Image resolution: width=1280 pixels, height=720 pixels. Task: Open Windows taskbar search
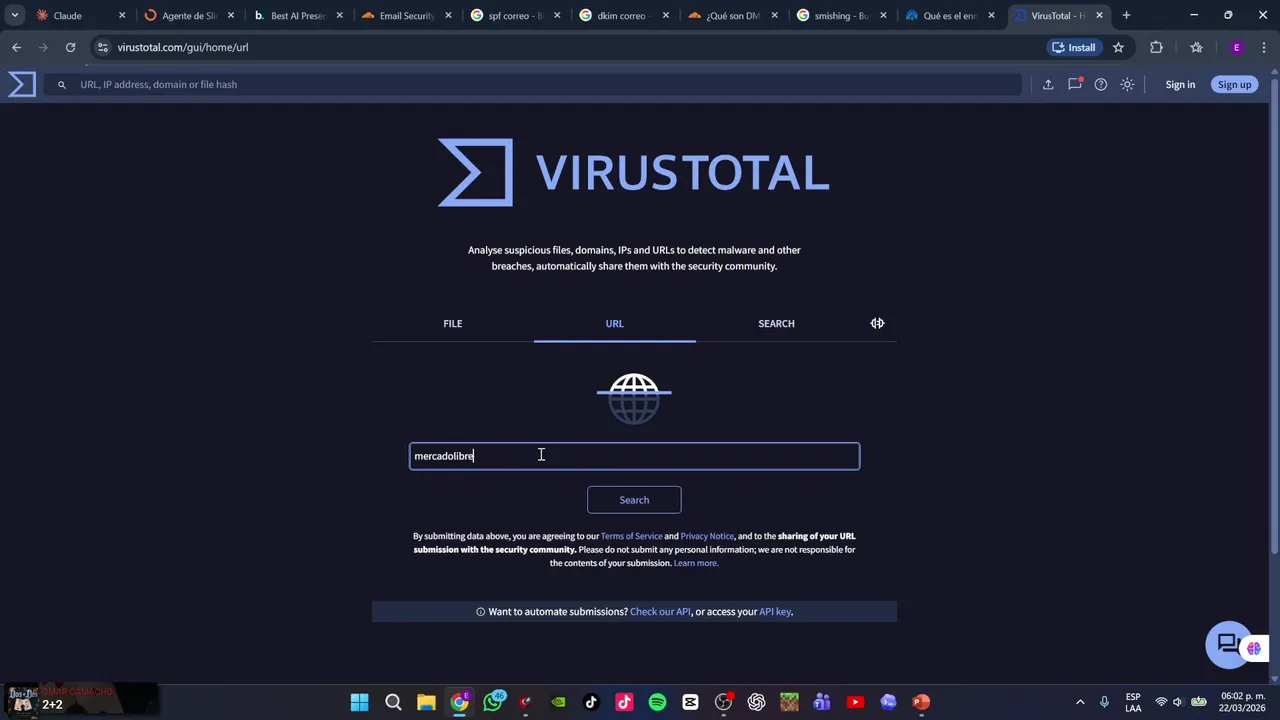pos(393,702)
